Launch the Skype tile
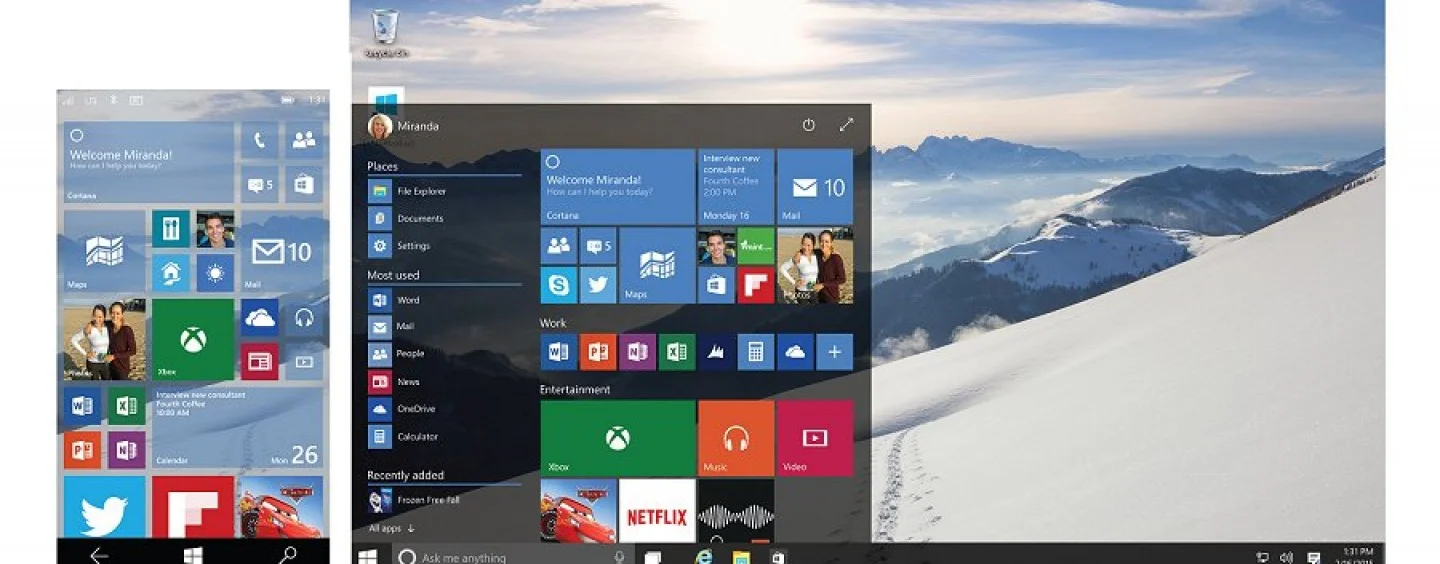 (x=558, y=285)
